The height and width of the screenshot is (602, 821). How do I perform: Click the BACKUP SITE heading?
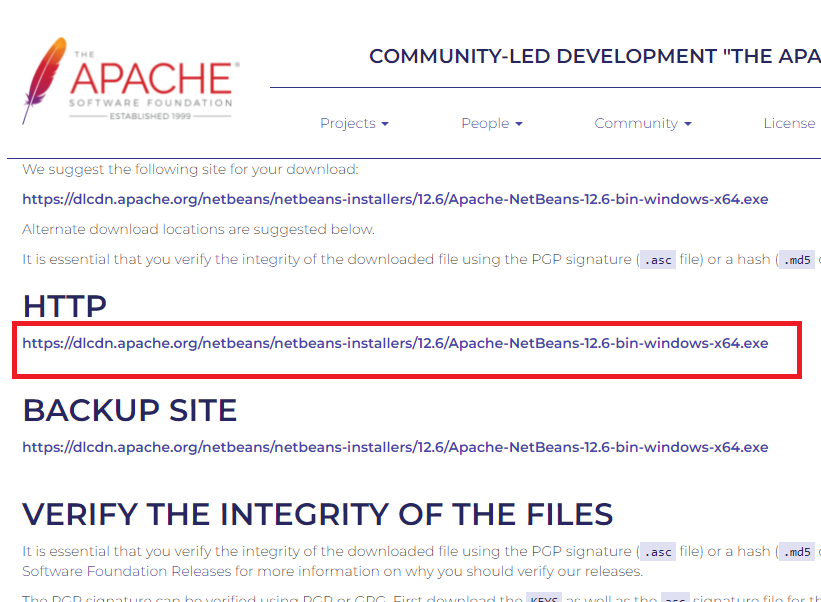(x=130, y=410)
